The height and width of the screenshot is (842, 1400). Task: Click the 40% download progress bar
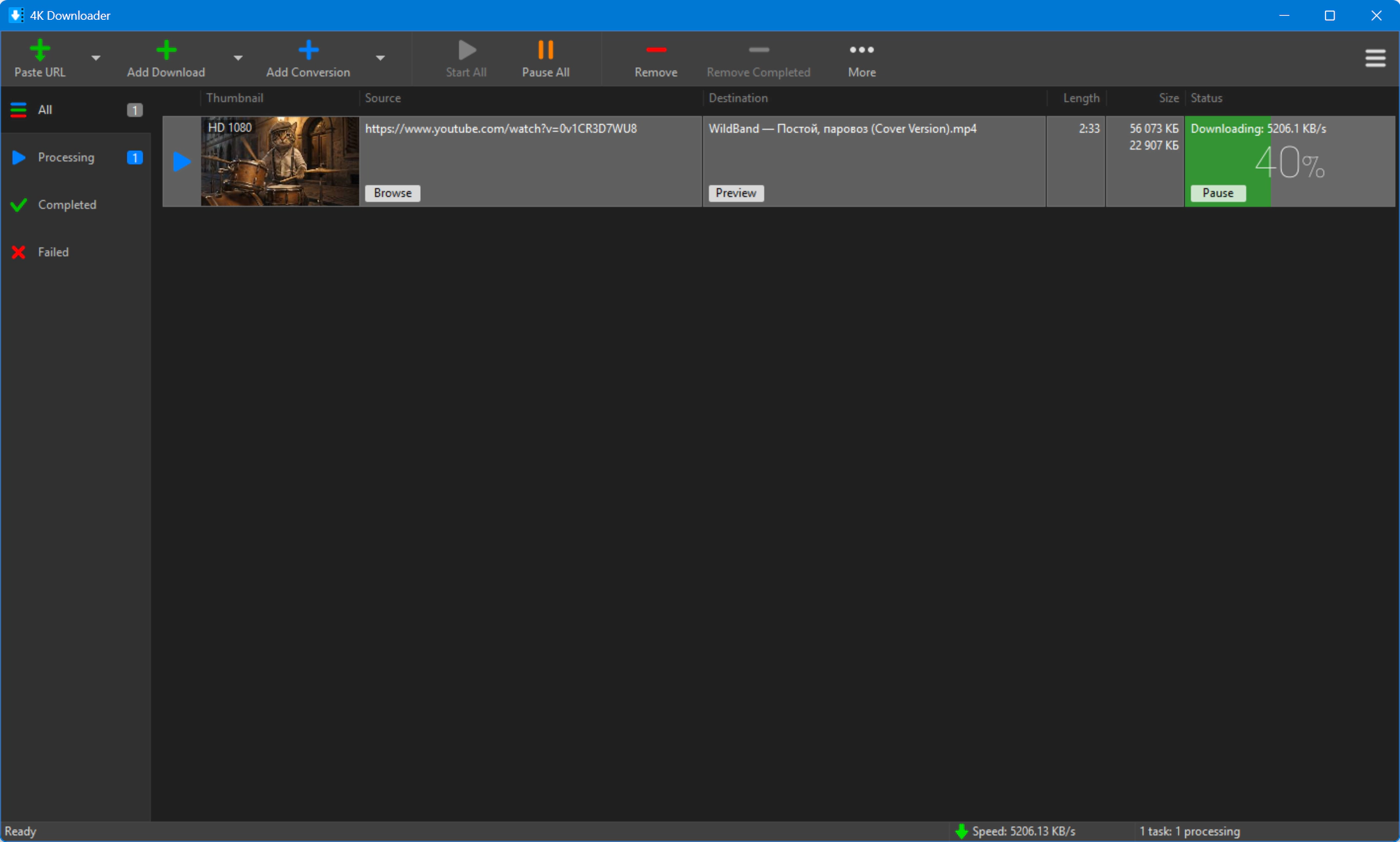click(1289, 163)
